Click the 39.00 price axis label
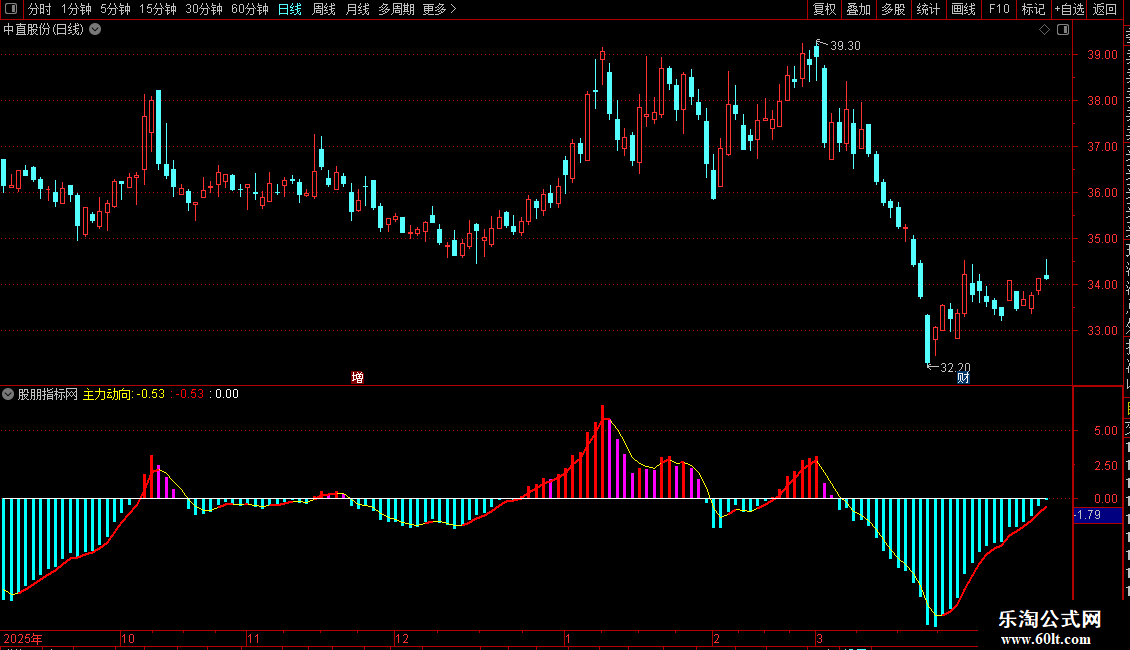Screen dimensions: 1130x650 click(1103, 55)
